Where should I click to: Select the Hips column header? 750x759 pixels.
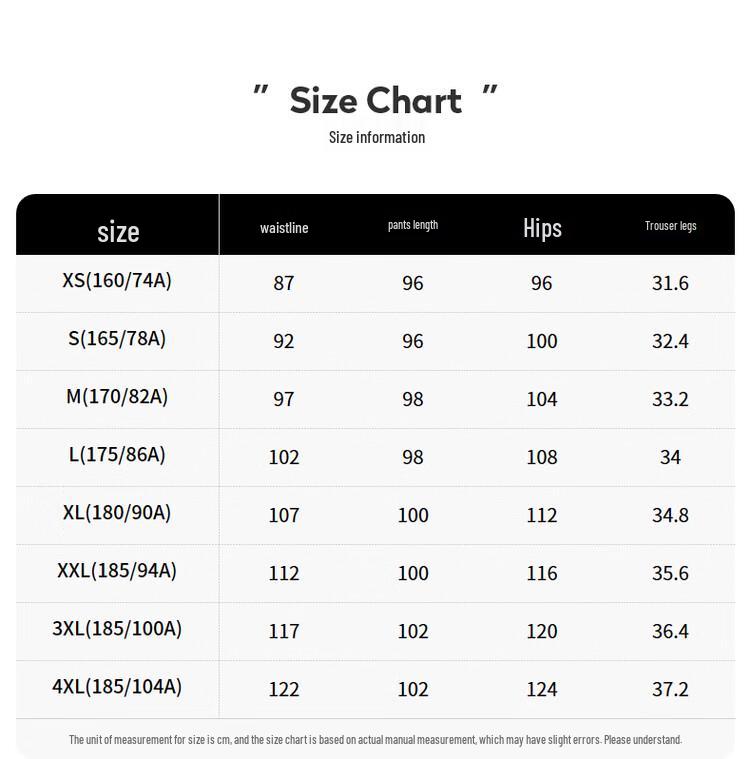(x=542, y=228)
